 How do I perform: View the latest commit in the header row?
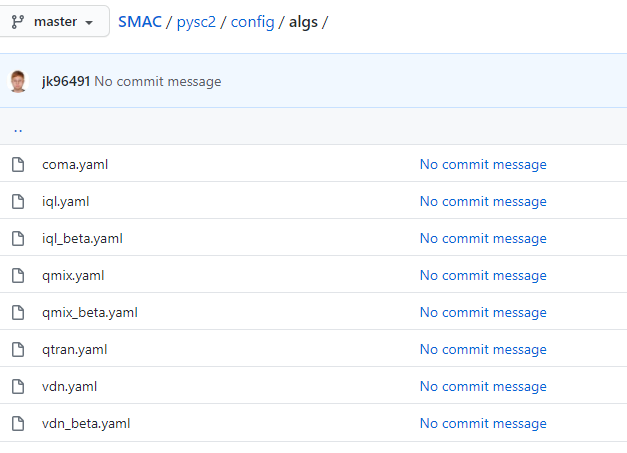157,81
